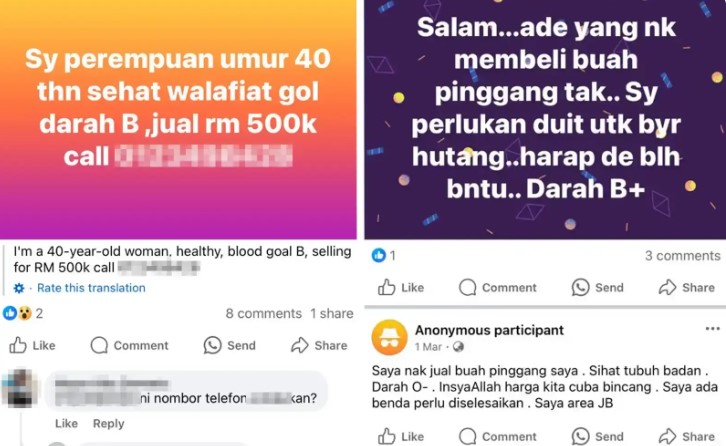Viewport: 726px width, 446px height.
Task: Share the Anonymous participant's post
Action: pyautogui.click(x=687, y=436)
